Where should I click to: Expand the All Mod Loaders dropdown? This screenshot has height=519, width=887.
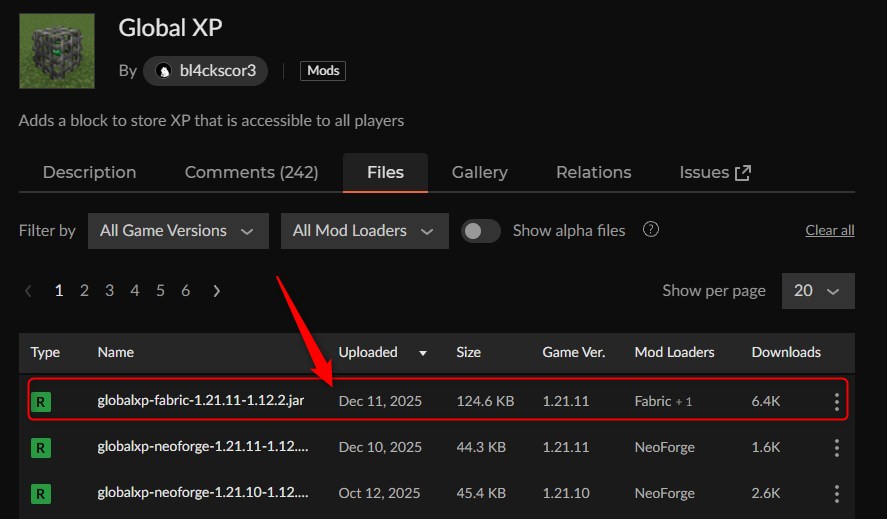click(365, 231)
